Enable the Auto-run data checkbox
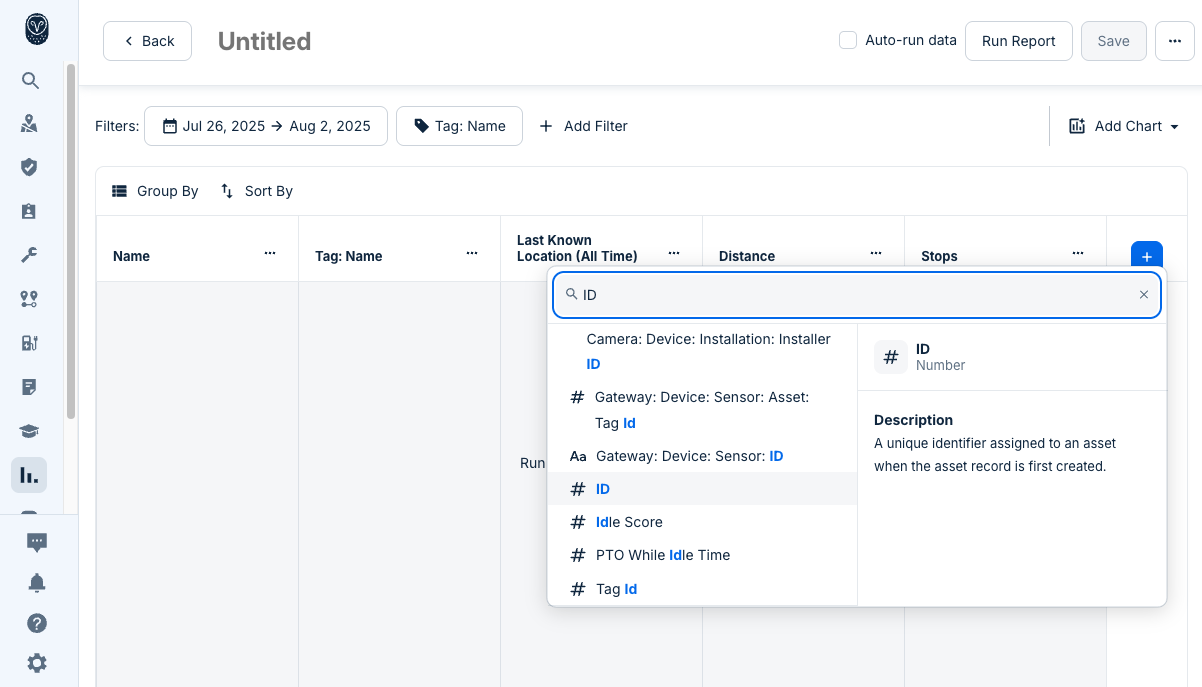The image size is (1202, 687). 848,41
